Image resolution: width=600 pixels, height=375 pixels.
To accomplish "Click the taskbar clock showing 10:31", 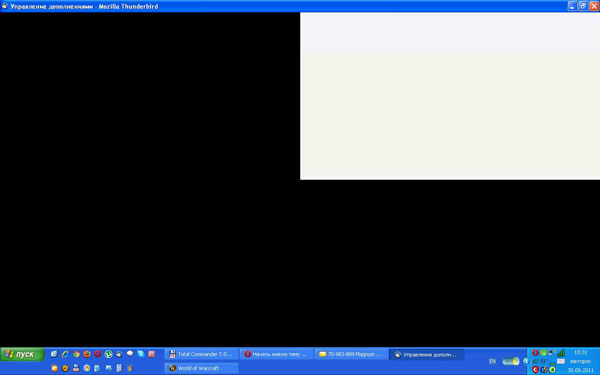I will click(580, 352).
